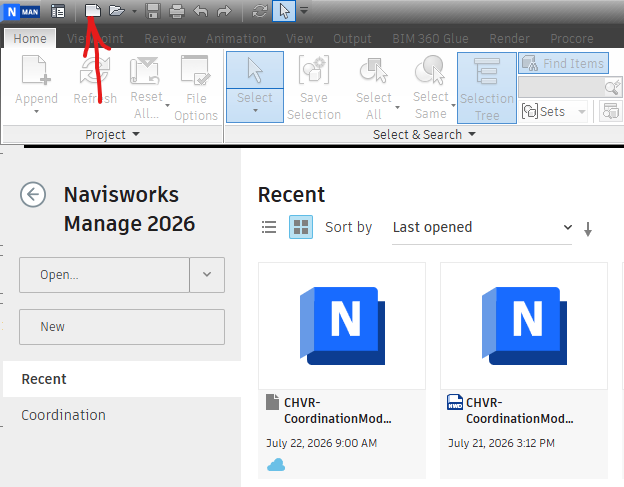
Task: Click the Undo arrow icon
Action: coord(201,11)
